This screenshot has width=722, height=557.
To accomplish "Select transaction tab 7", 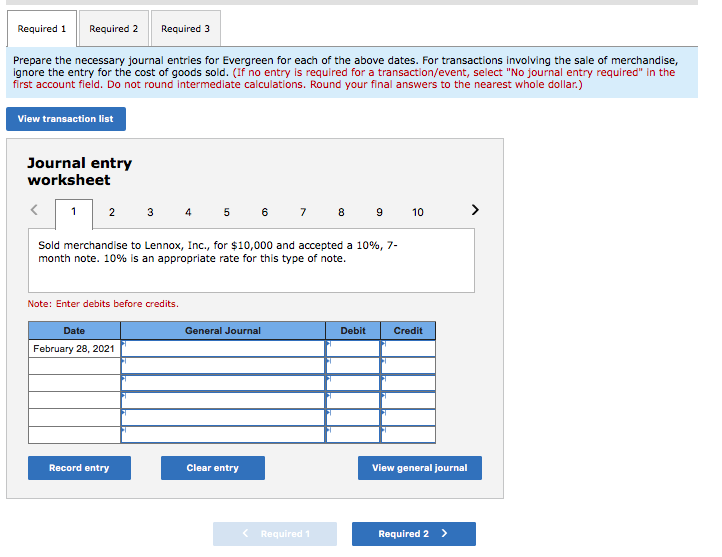I will (x=303, y=212).
